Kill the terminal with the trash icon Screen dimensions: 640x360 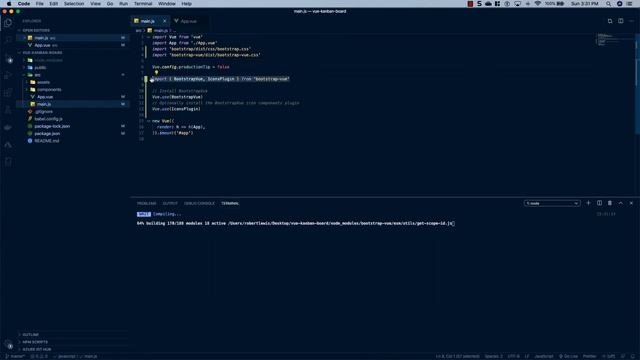point(610,203)
